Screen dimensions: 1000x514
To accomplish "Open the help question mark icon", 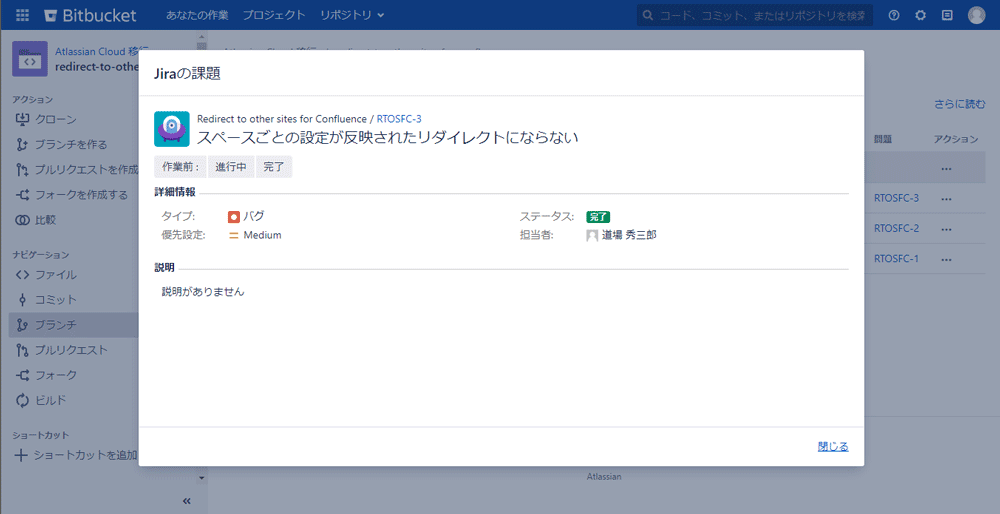I will click(894, 15).
